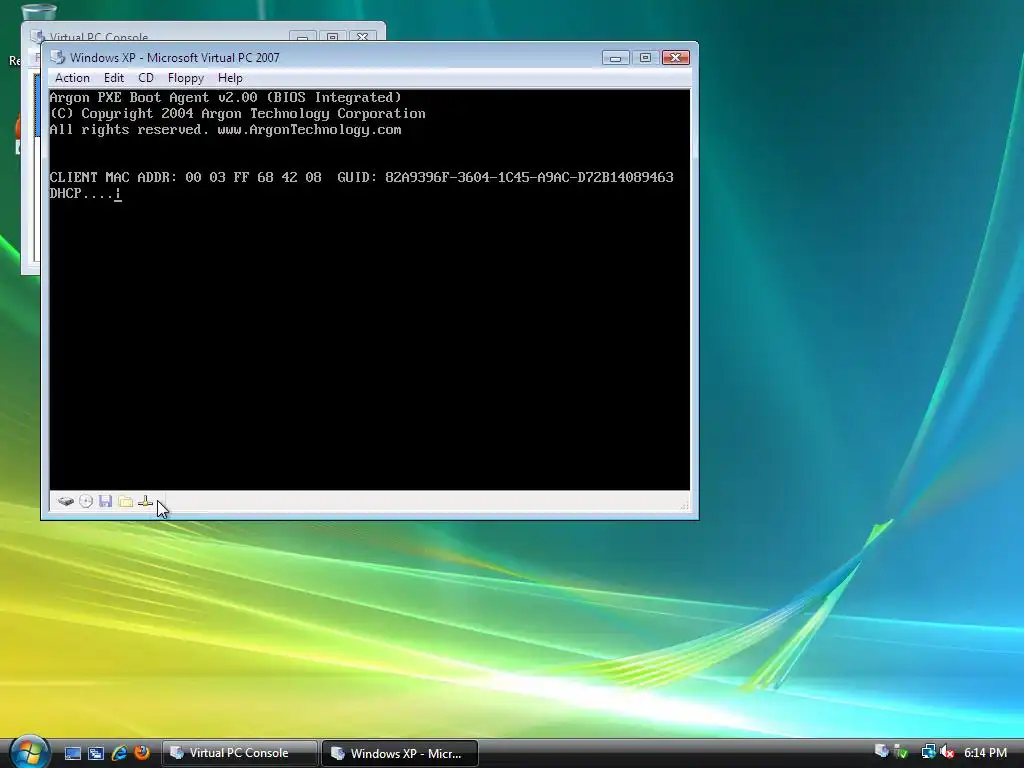The width and height of the screenshot is (1024, 768).
Task: Click the hard disk status icon
Action: click(x=65, y=502)
